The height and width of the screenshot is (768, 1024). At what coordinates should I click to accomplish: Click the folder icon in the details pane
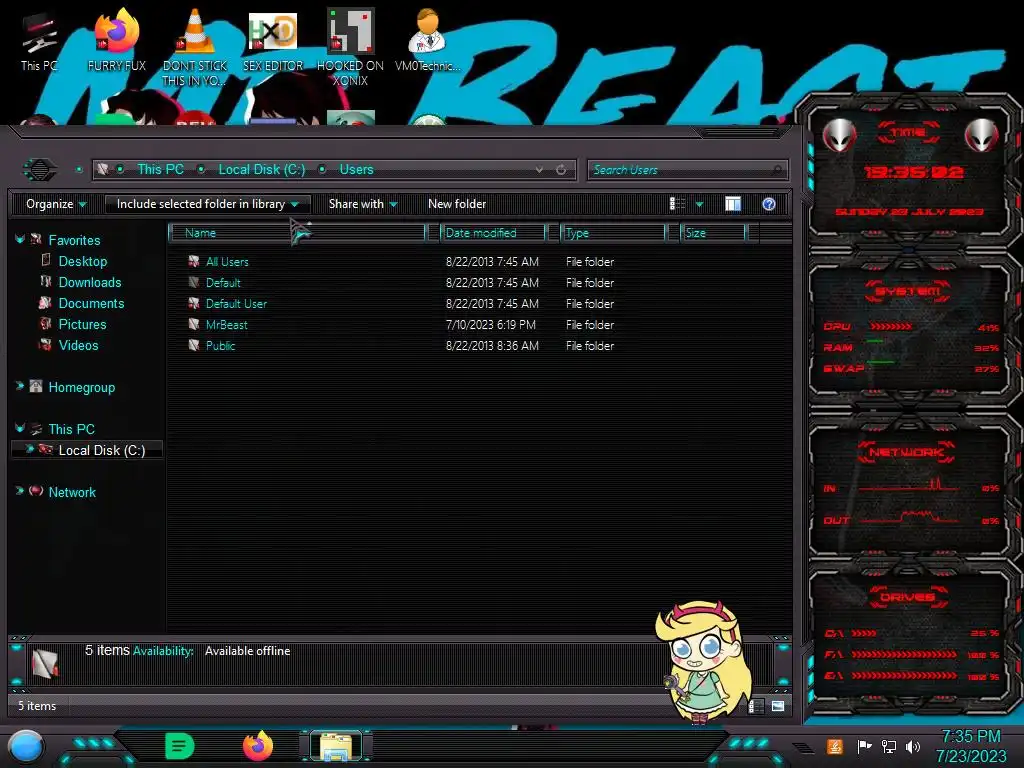tap(45, 664)
